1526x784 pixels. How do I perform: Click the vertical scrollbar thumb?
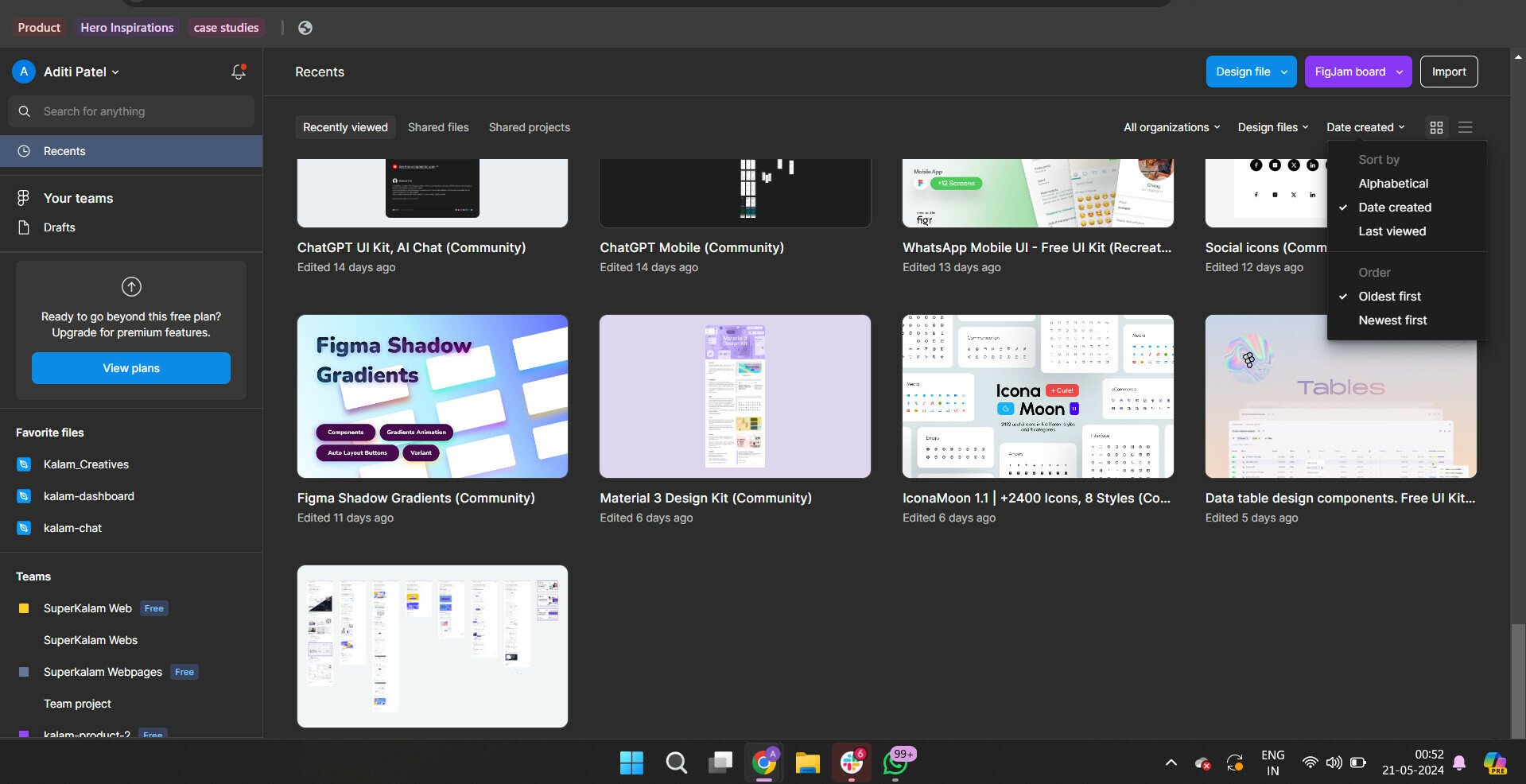tap(1518, 681)
